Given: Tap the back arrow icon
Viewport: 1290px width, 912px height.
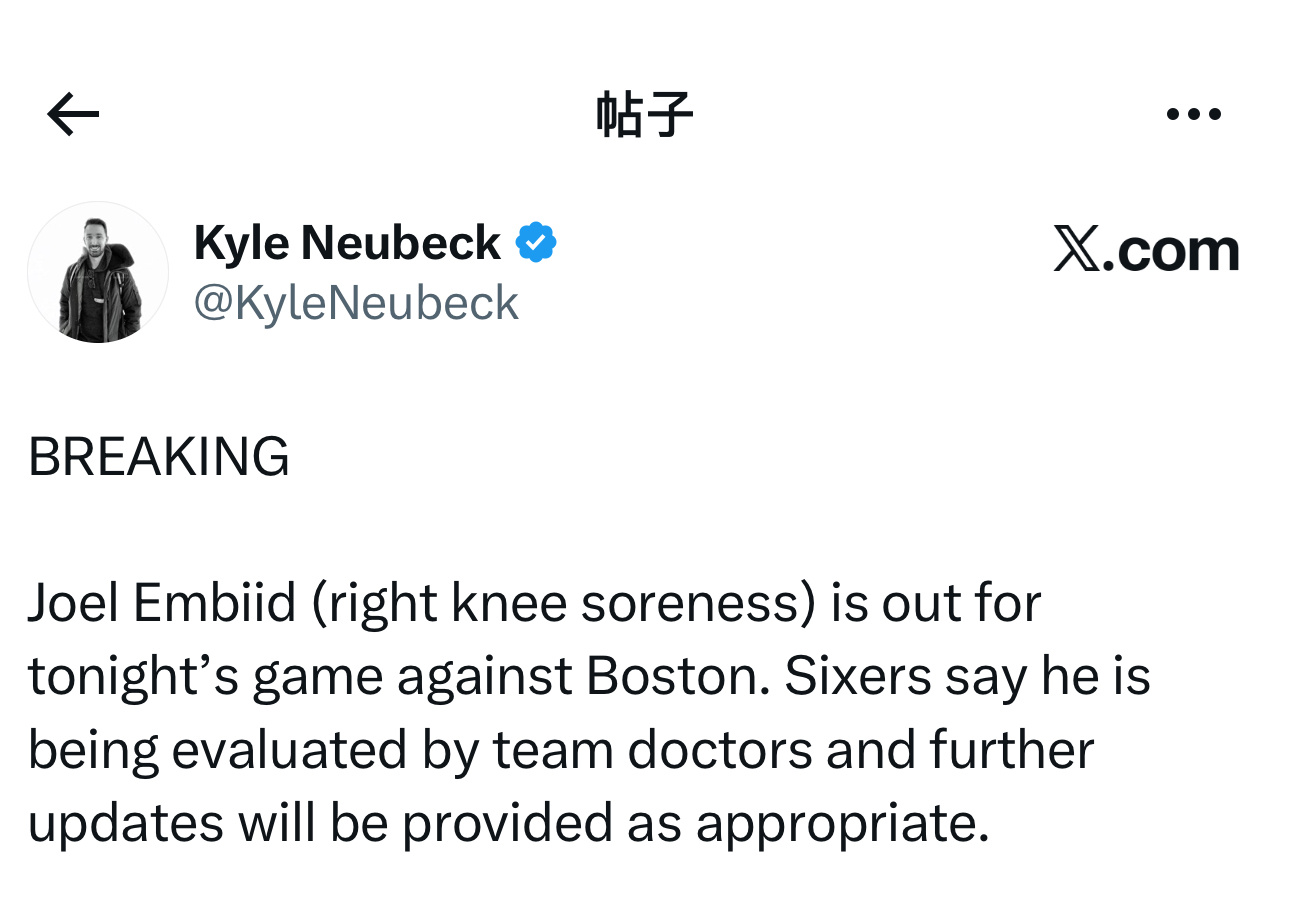Looking at the screenshot, I should point(73,115).
